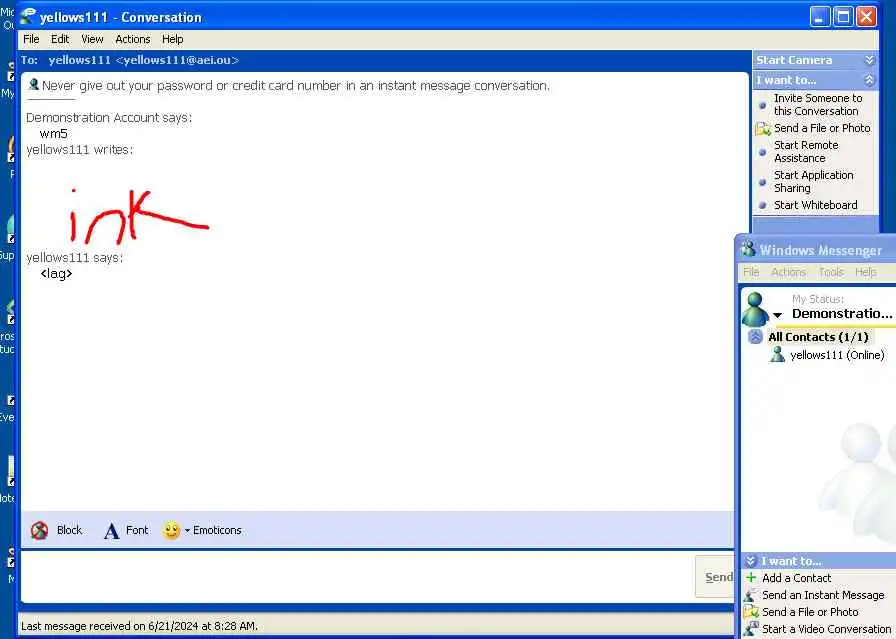Open the Emoticons dropdown arrow
Image resolution: width=896 pixels, height=639 pixels.
(x=187, y=531)
